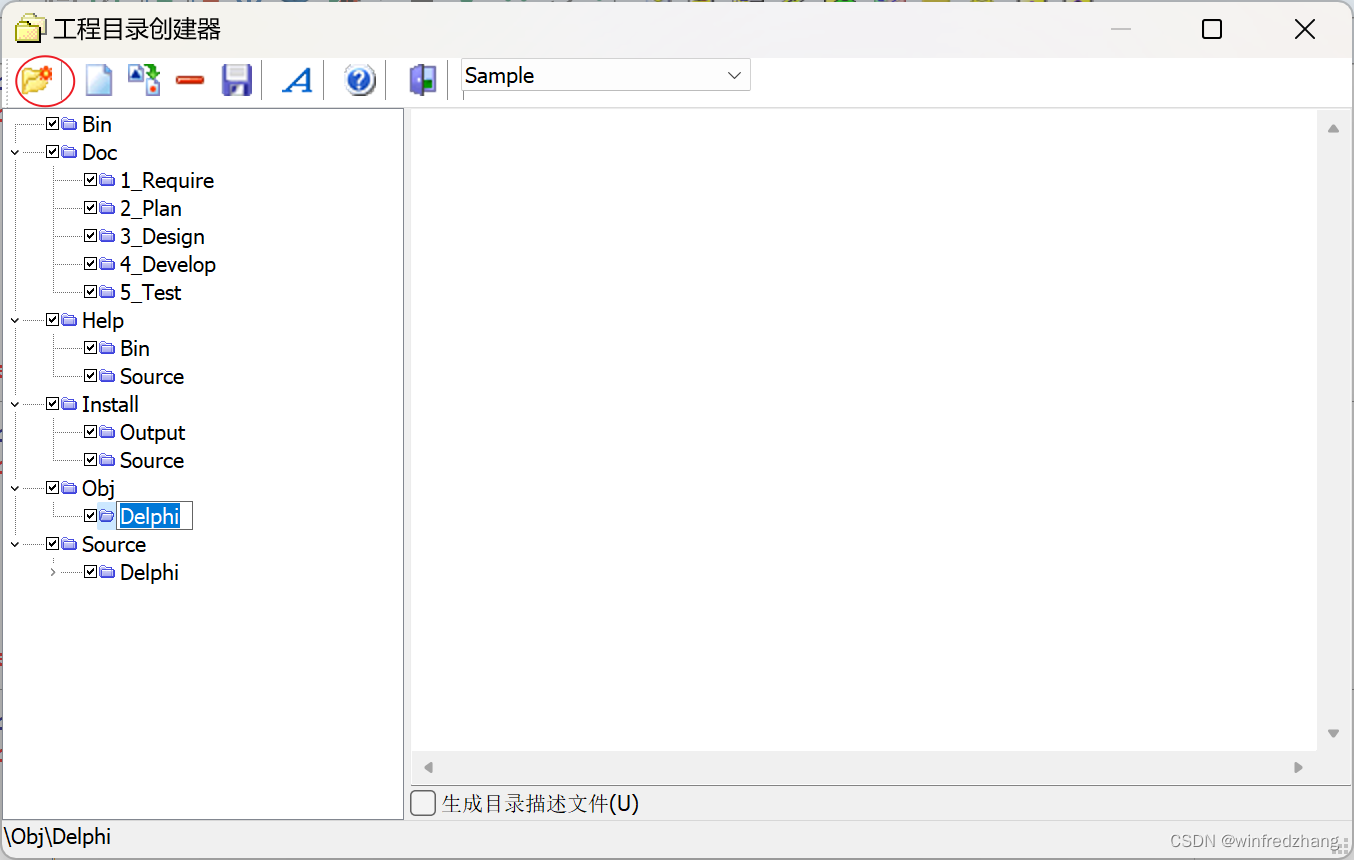Click the create project folders toolbar icon

pos(37,79)
